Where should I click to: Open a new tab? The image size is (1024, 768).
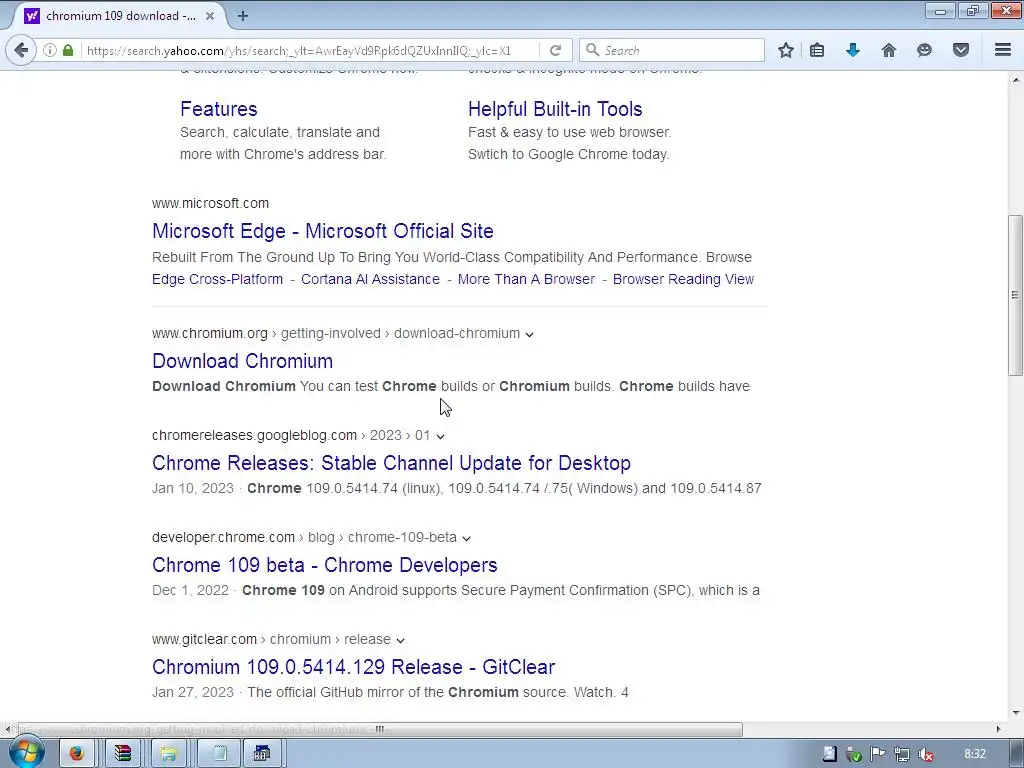click(x=243, y=16)
